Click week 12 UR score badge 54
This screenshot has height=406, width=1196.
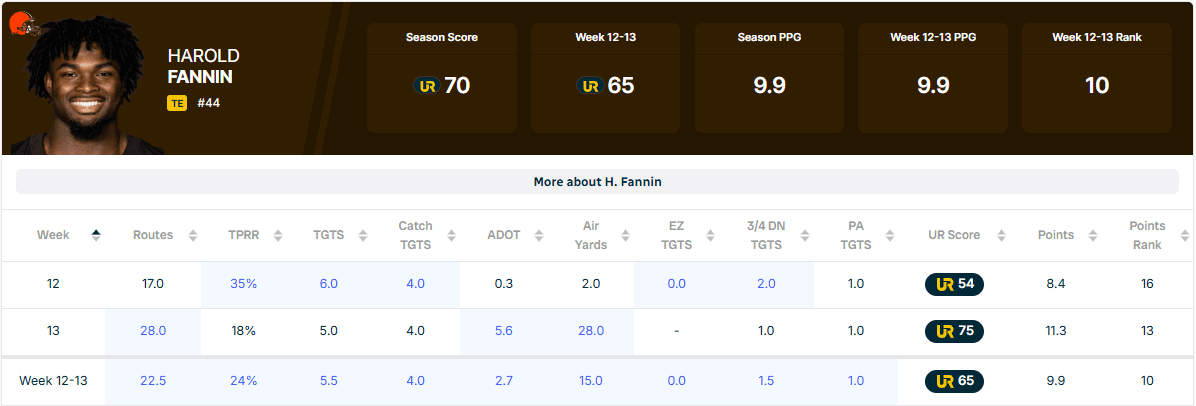pyautogui.click(x=954, y=284)
